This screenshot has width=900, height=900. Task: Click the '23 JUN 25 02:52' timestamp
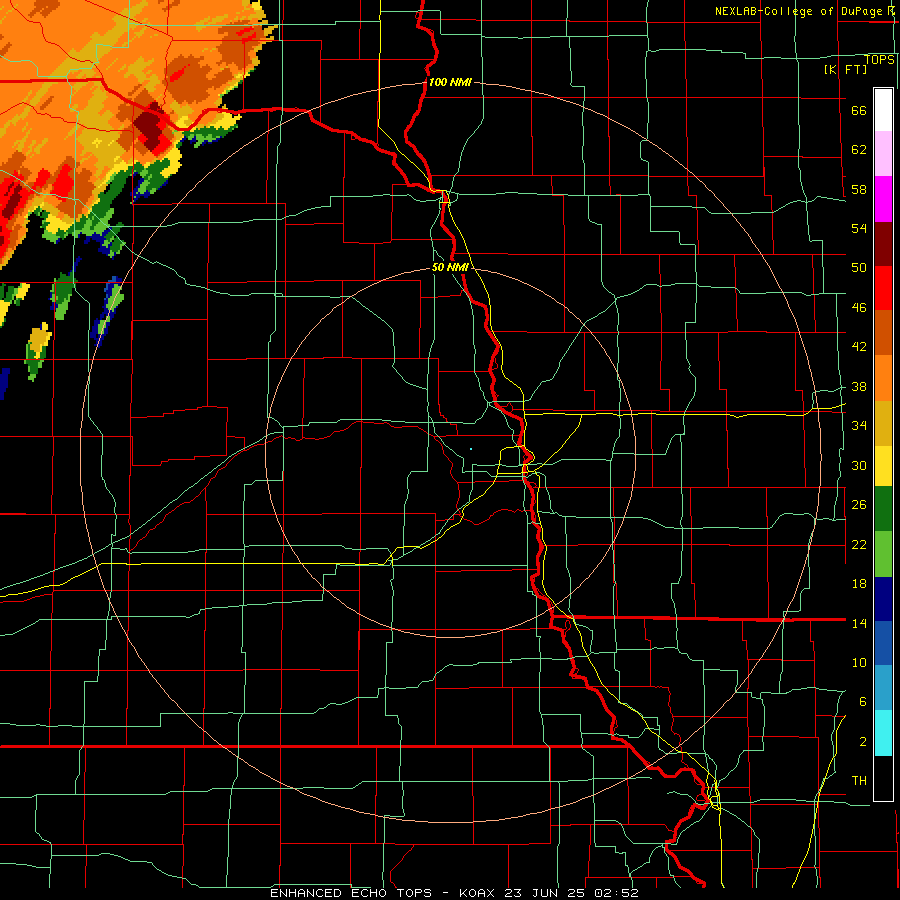(x=571, y=893)
